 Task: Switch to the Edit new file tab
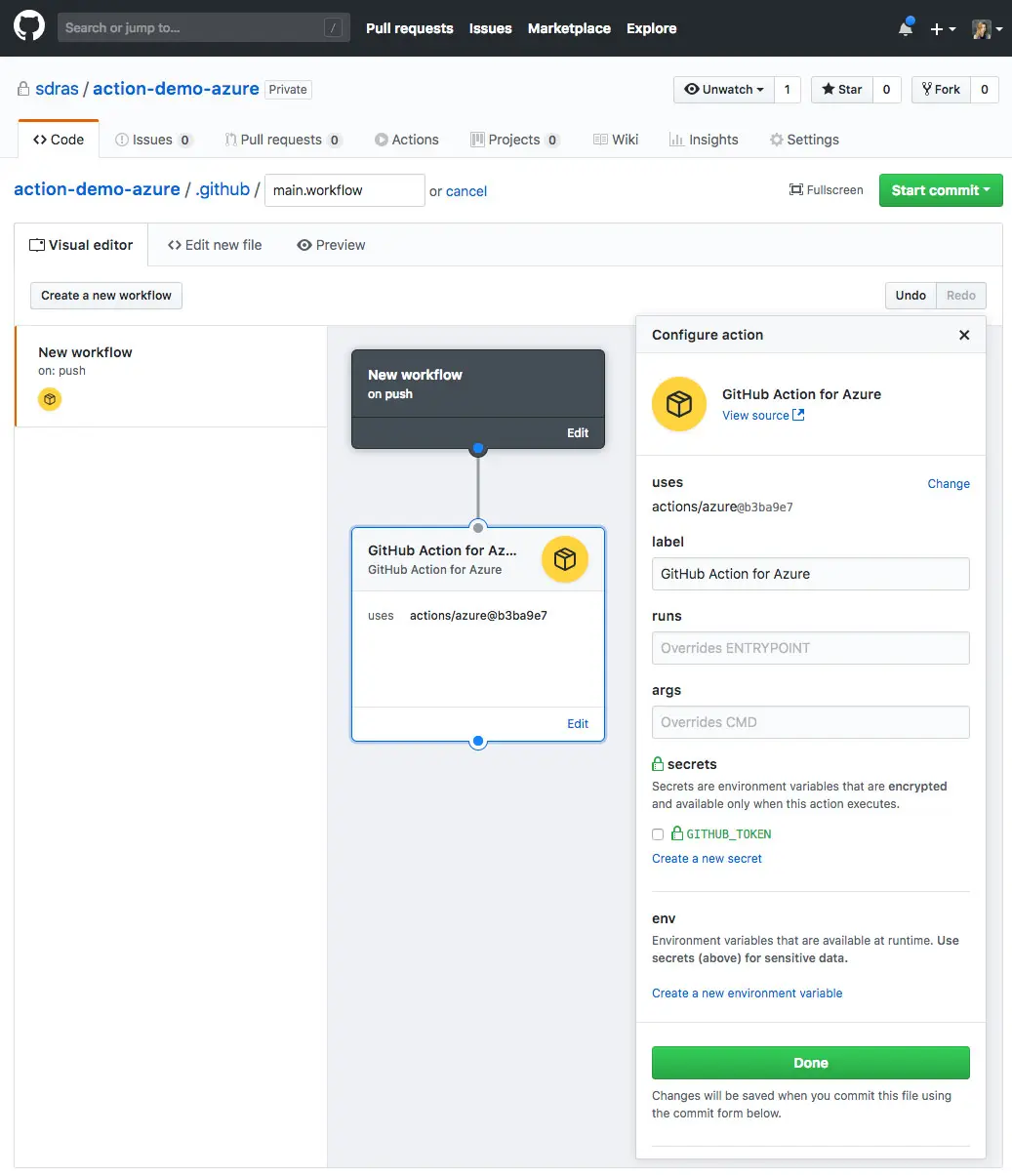coord(215,245)
